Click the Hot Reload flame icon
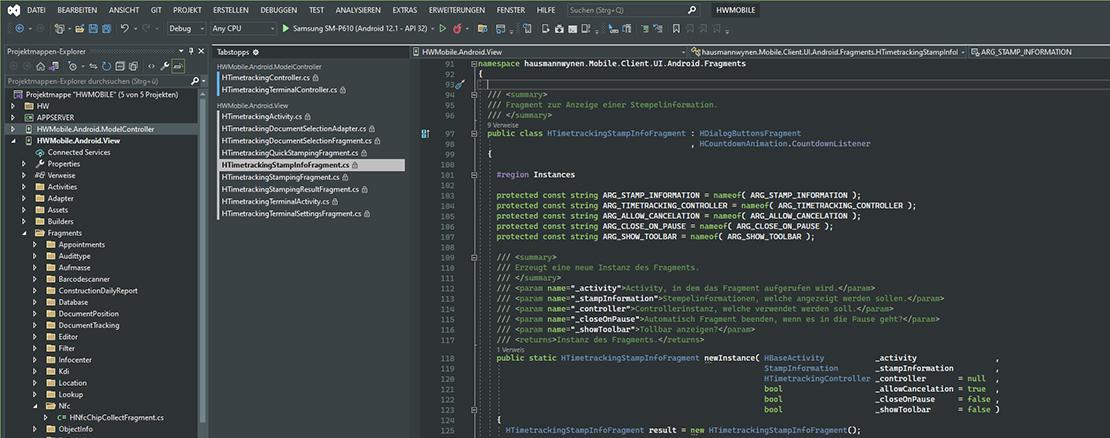Screen dimensions: 1110x438 click(457, 28)
